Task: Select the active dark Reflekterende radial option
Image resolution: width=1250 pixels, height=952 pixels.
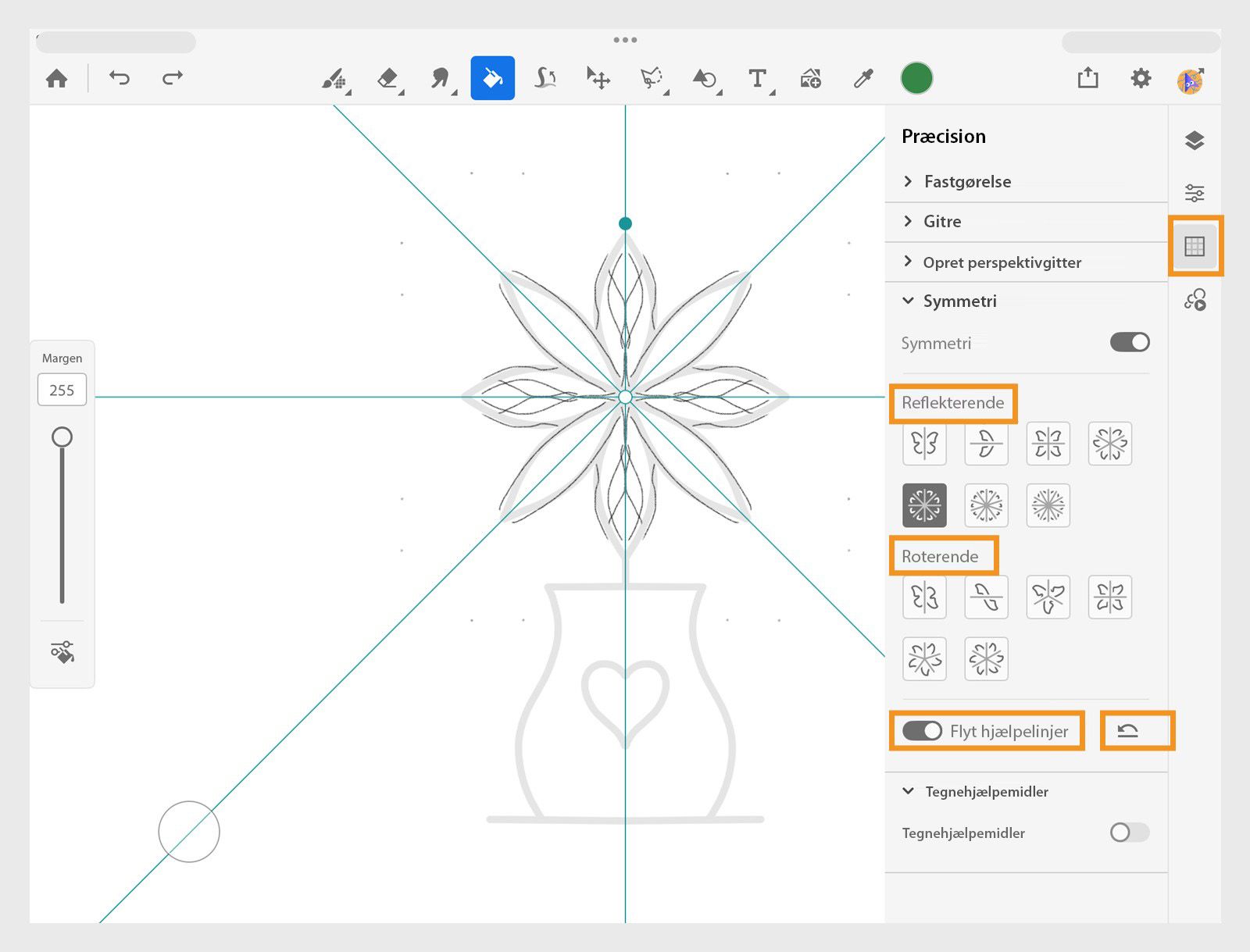Action: click(924, 505)
